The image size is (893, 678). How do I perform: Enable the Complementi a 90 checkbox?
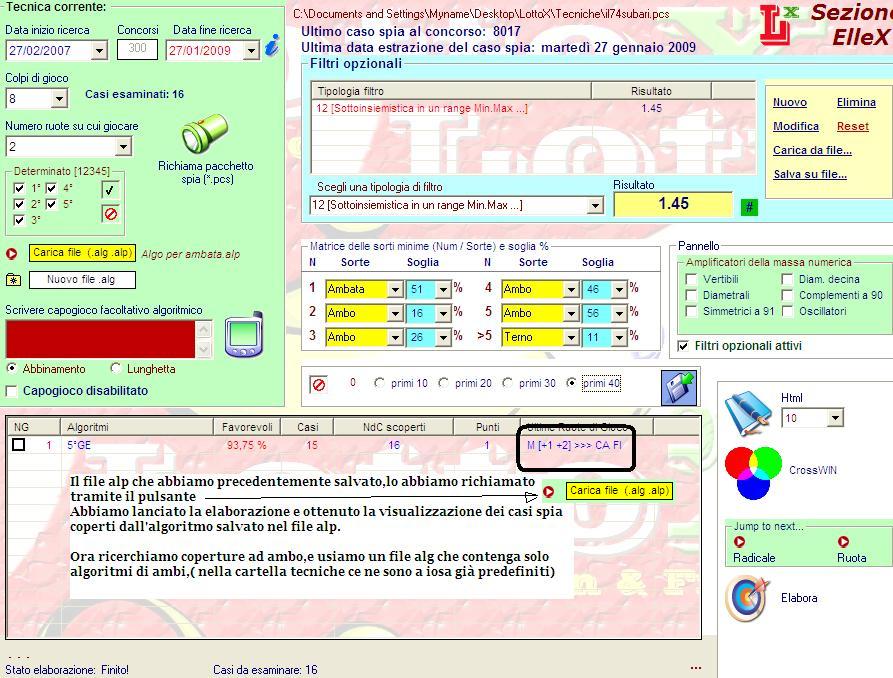coord(787,295)
